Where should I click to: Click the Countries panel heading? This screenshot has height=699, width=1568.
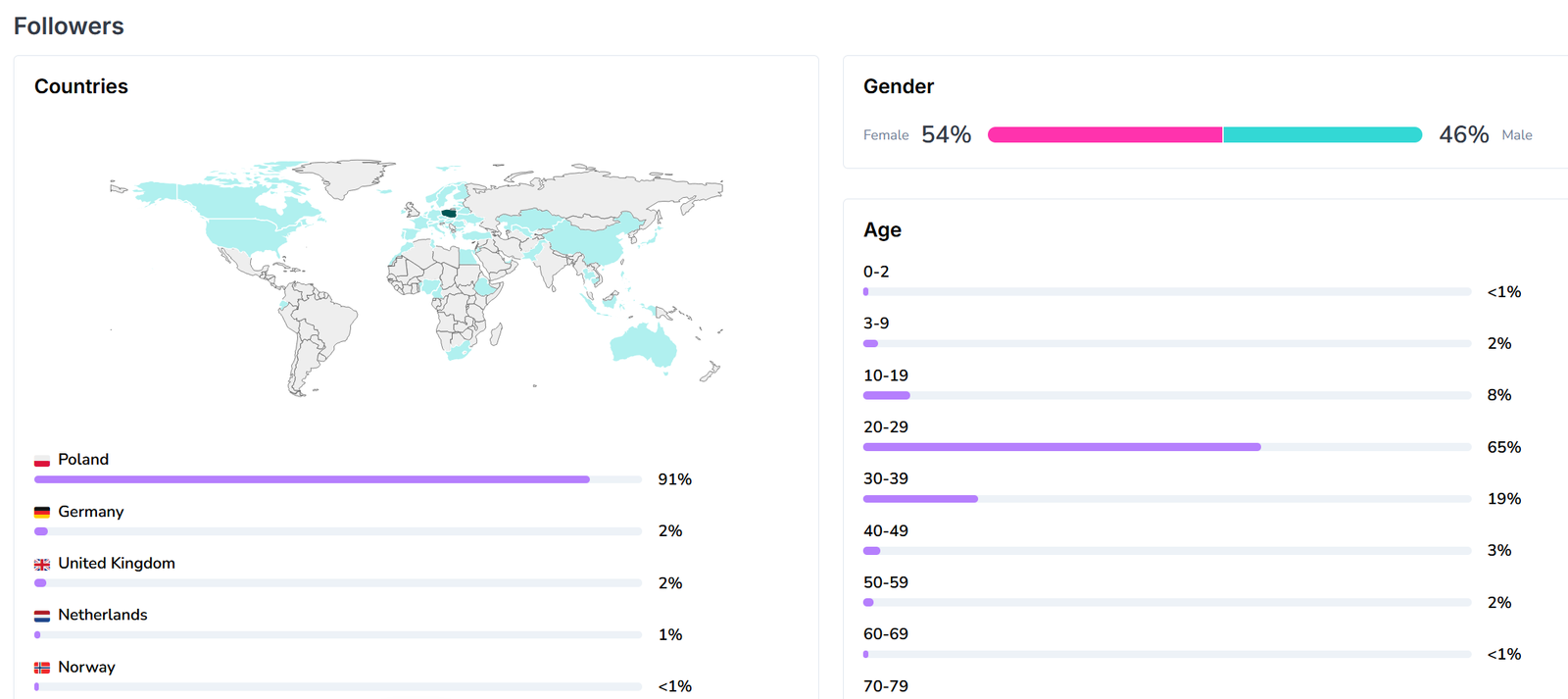click(x=81, y=86)
